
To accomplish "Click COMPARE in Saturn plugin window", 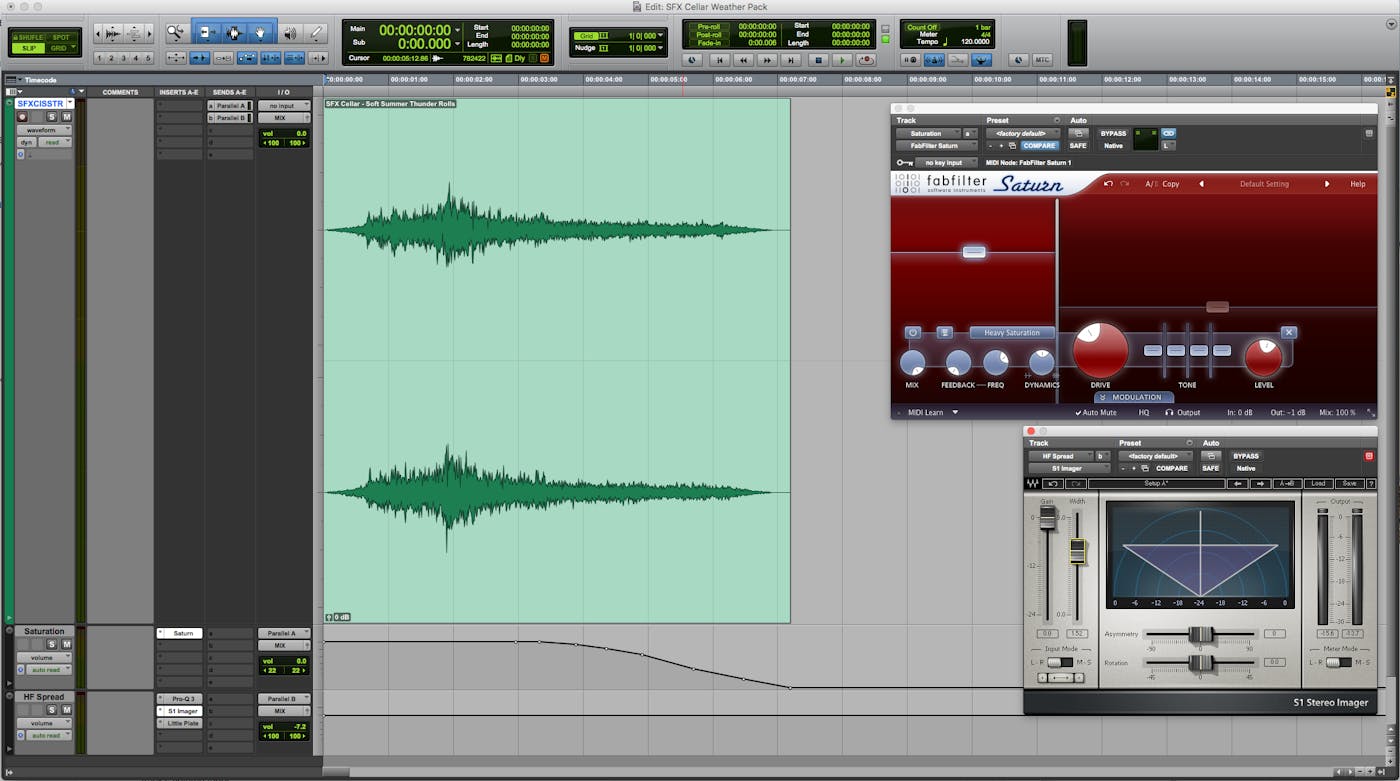I will [x=1039, y=146].
